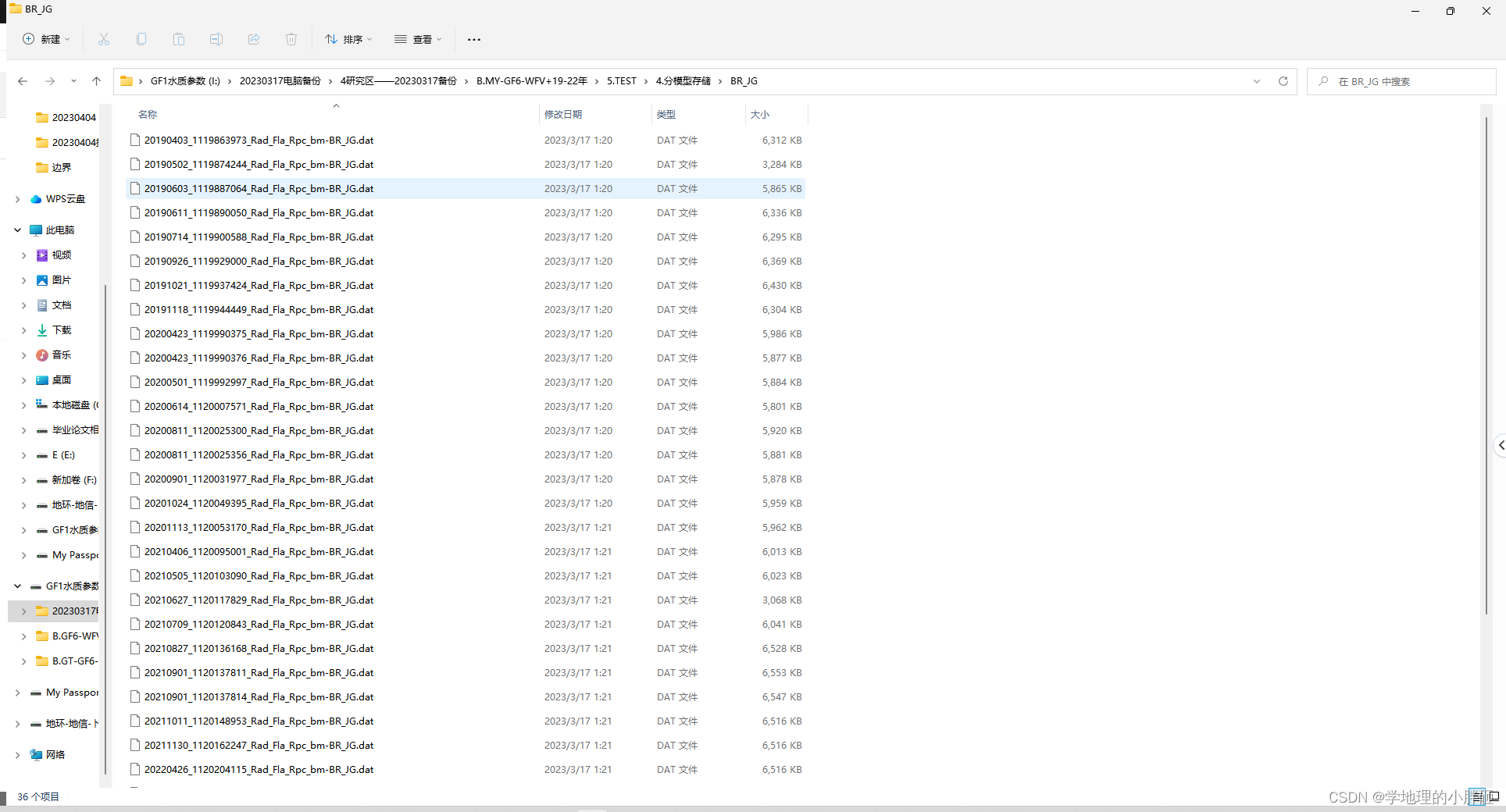Go back with the Back arrow
The width and height of the screenshot is (1506, 812).
[23, 81]
